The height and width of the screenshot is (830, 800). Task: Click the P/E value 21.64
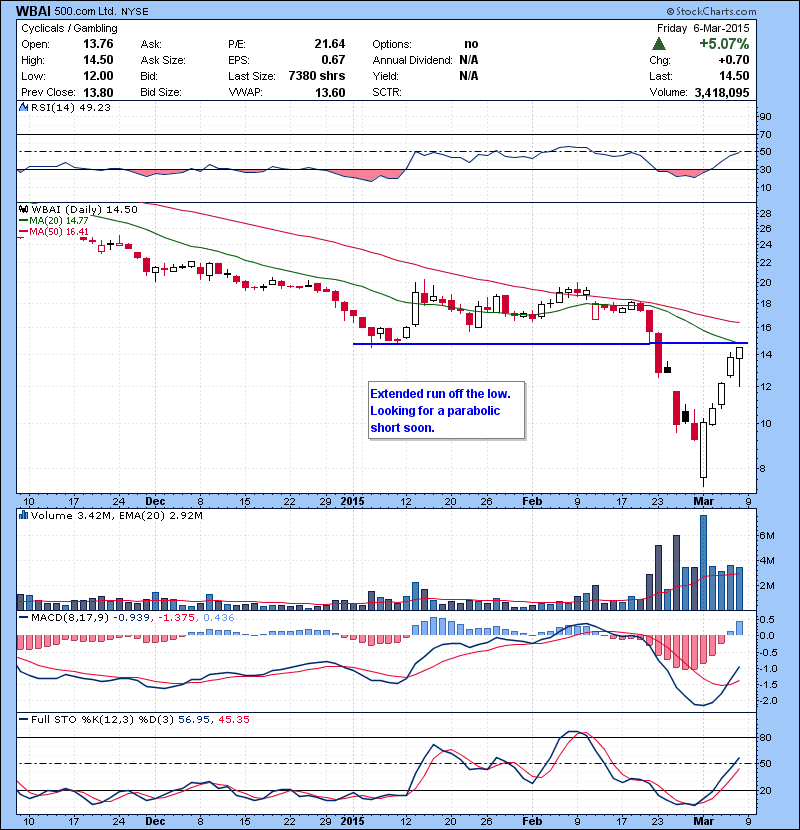click(329, 44)
